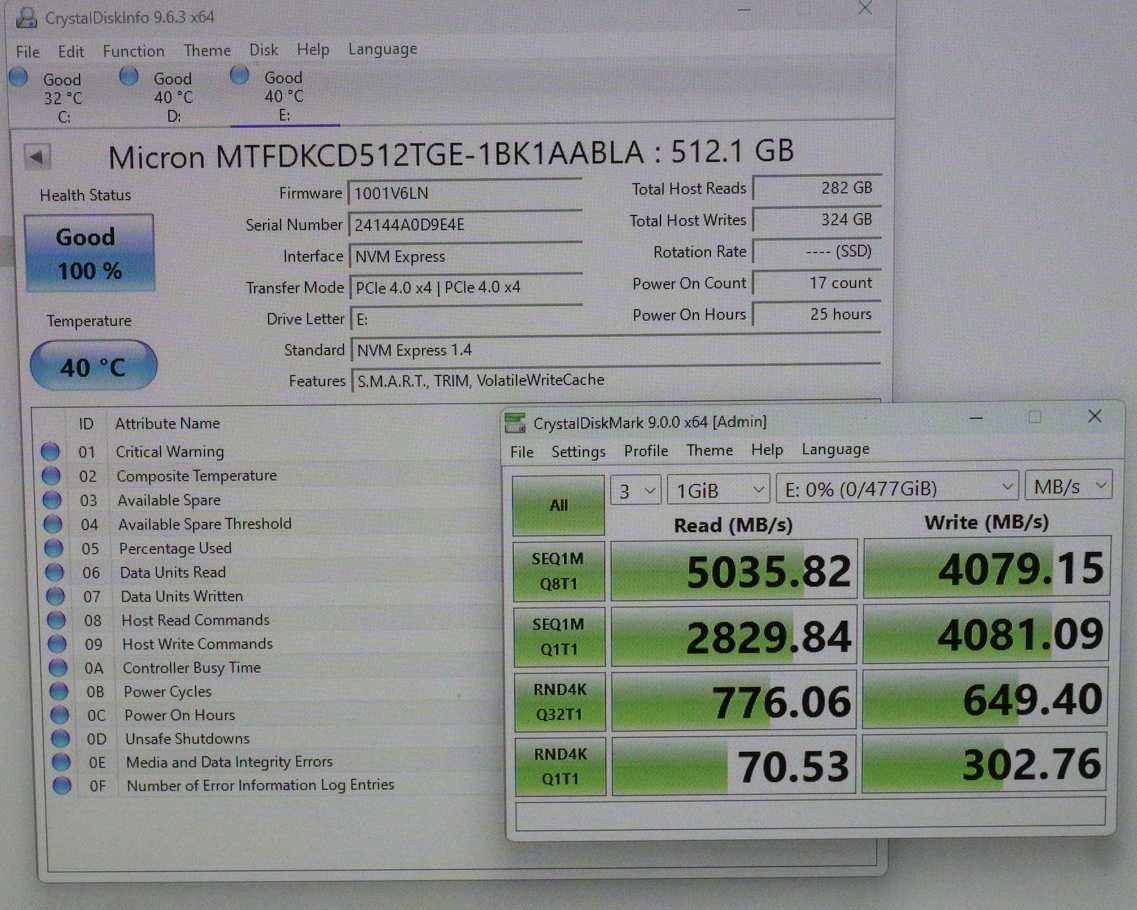Screen dimensions: 1137x910
Task: Run the SEQ1M Q8T1 test button
Action: tap(558, 571)
